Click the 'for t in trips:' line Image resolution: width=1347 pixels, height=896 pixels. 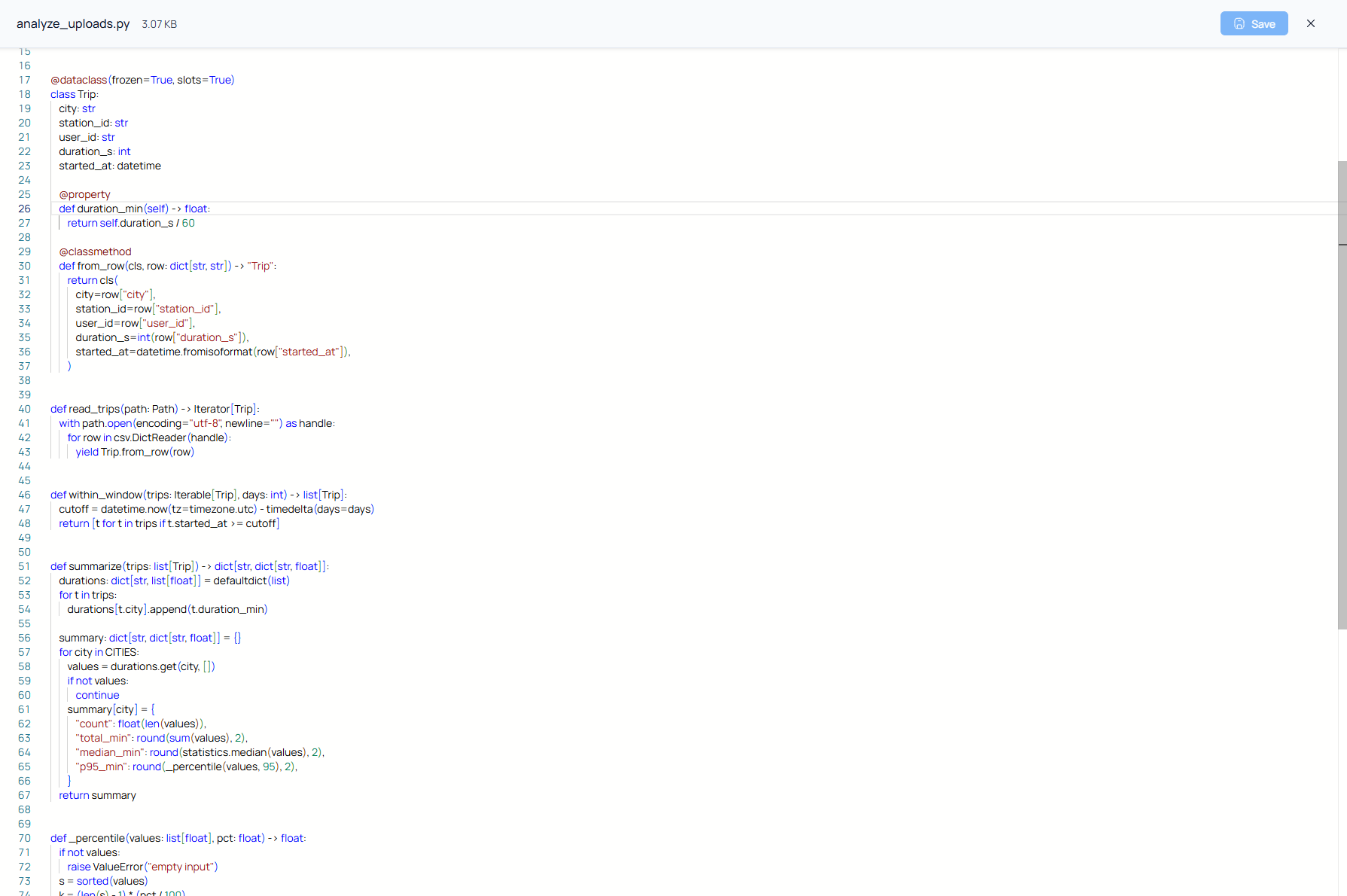tap(88, 595)
